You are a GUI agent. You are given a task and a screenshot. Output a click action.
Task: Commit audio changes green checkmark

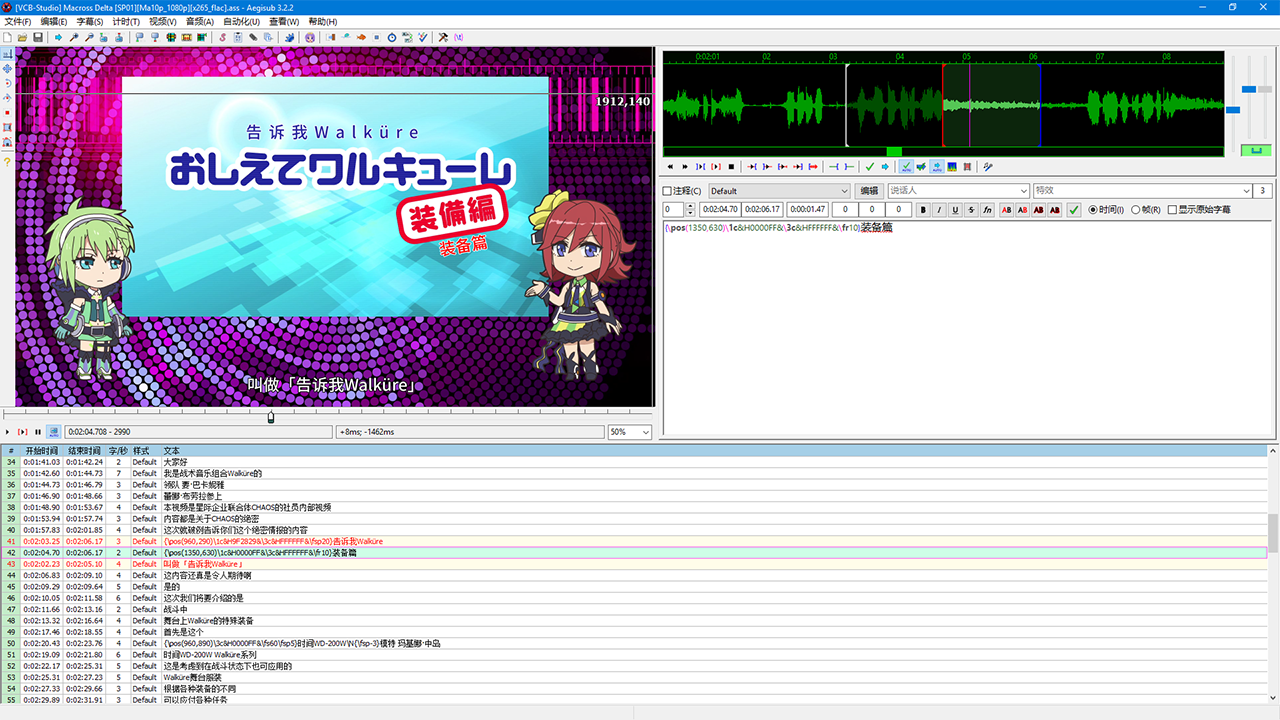point(870,166)
